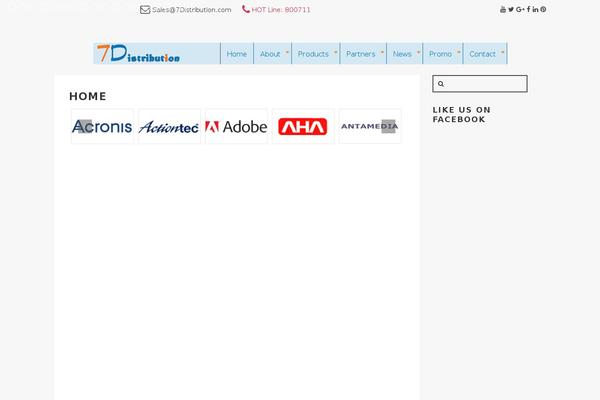Viewport: 600px width, 400px height.
Task: Open the Promo menu item
Action: [440, 54]
